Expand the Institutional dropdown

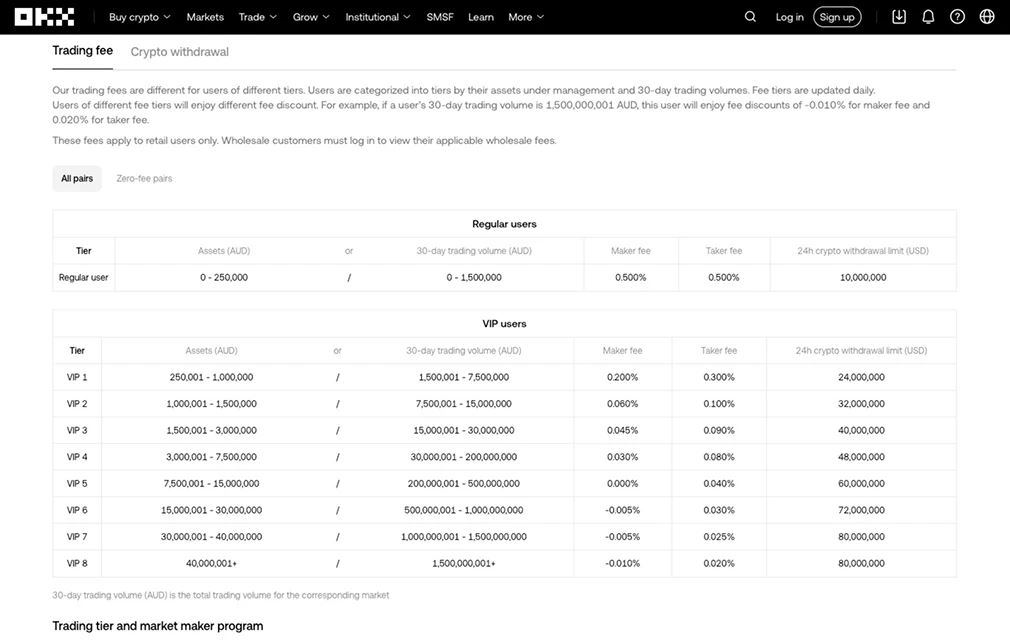click(x=378, y=17)
